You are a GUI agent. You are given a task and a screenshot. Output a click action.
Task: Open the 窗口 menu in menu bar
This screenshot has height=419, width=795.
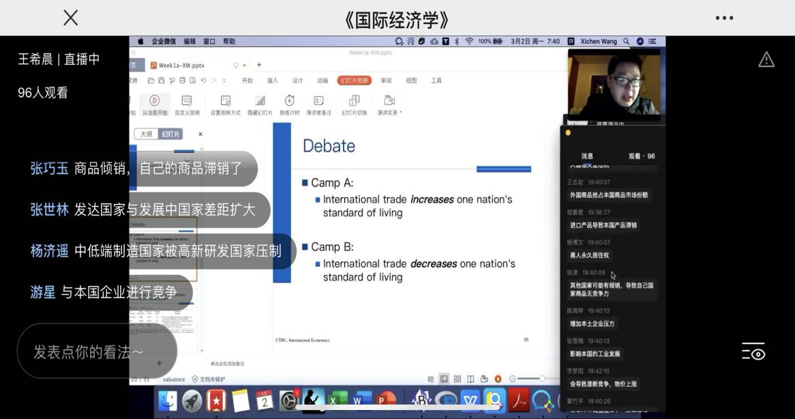[x=209, y=42]
